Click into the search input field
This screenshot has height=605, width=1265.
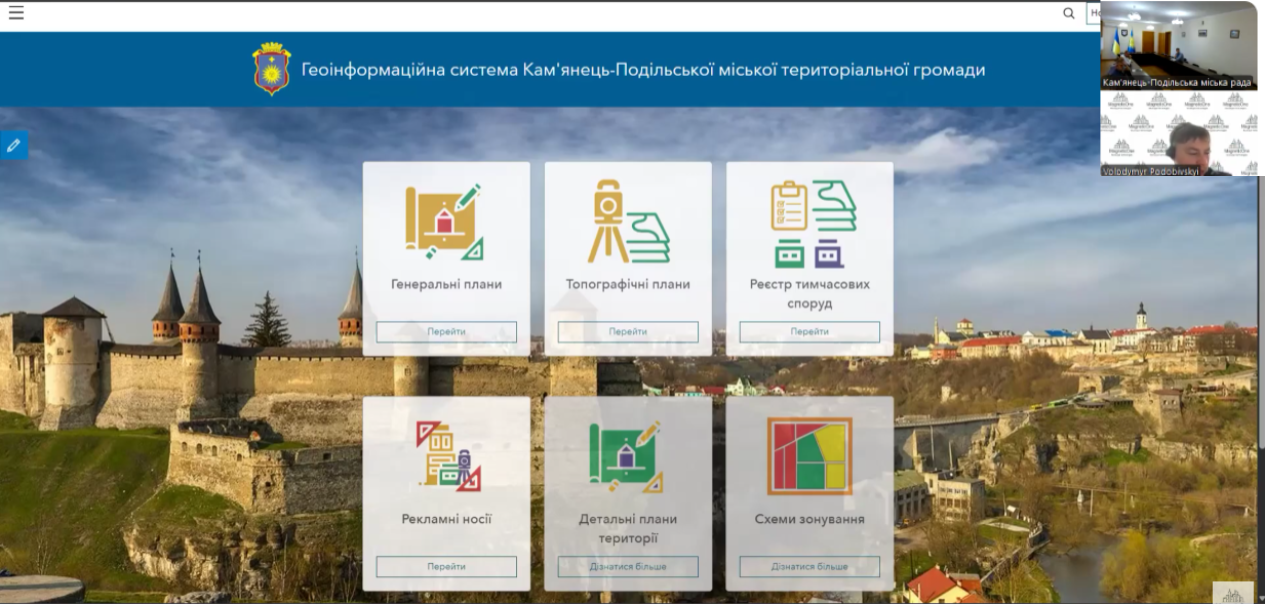[1093, 13]
